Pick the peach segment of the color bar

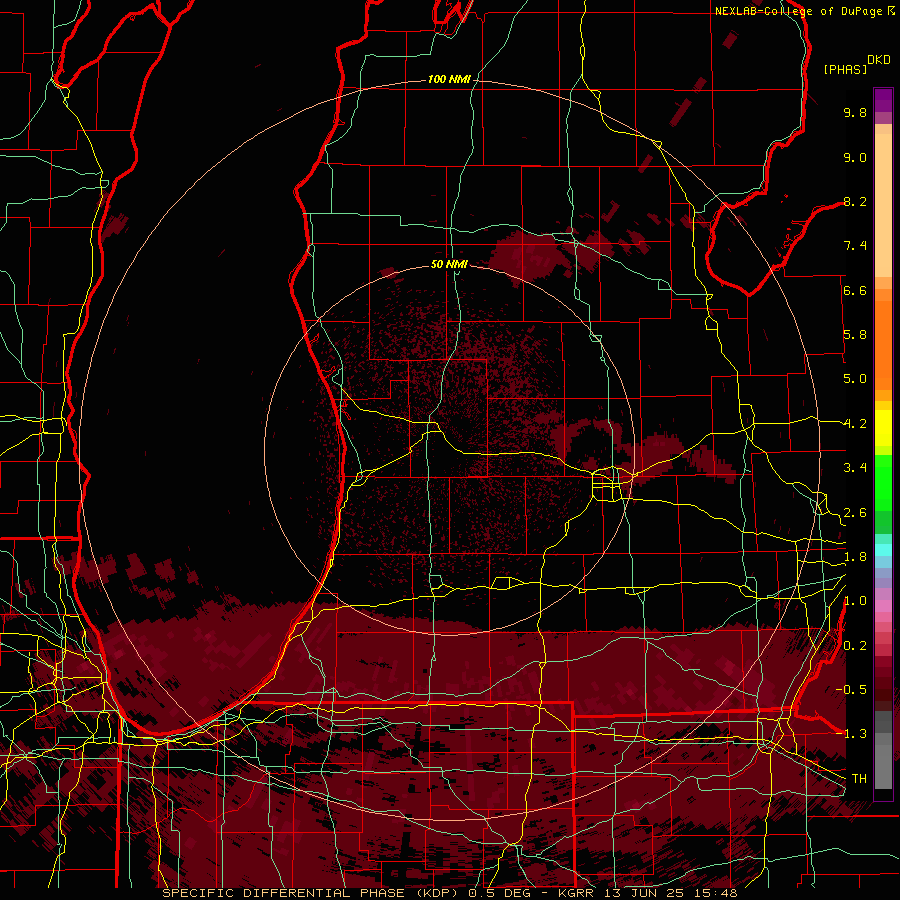coord(883,205)
